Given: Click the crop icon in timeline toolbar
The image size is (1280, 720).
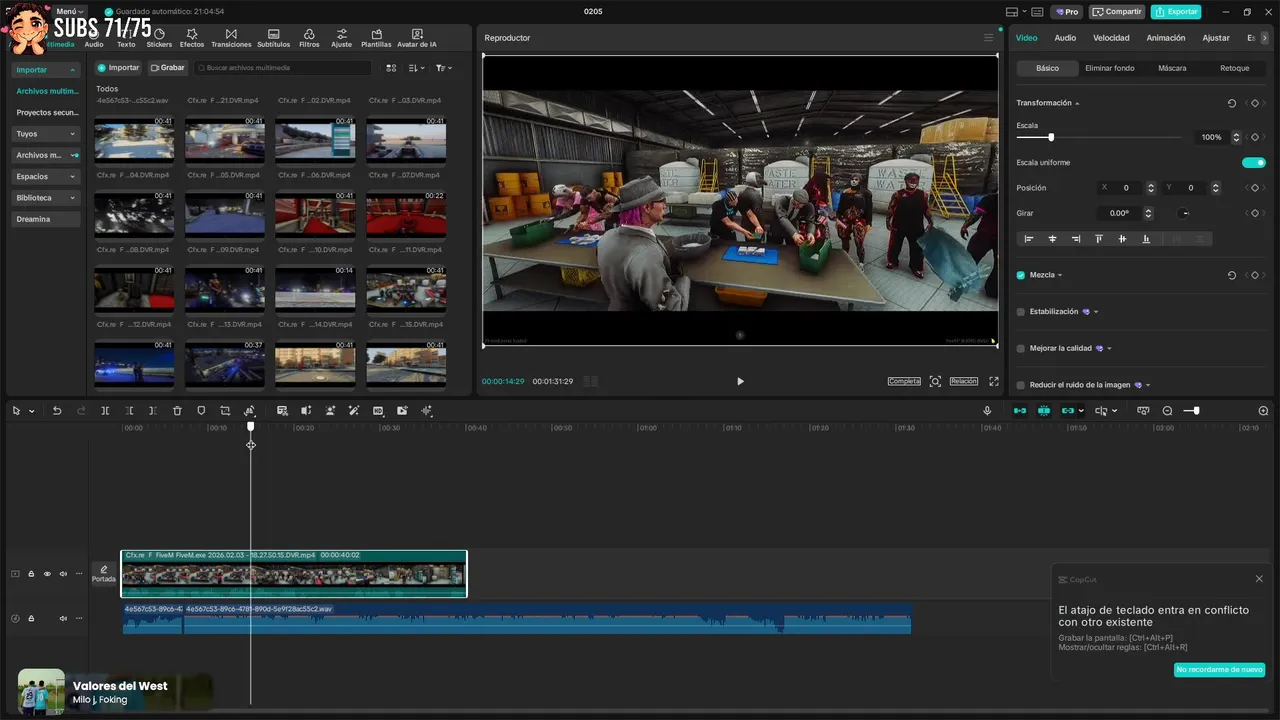Looking at the screenshot, I should [x=225, y=411].
